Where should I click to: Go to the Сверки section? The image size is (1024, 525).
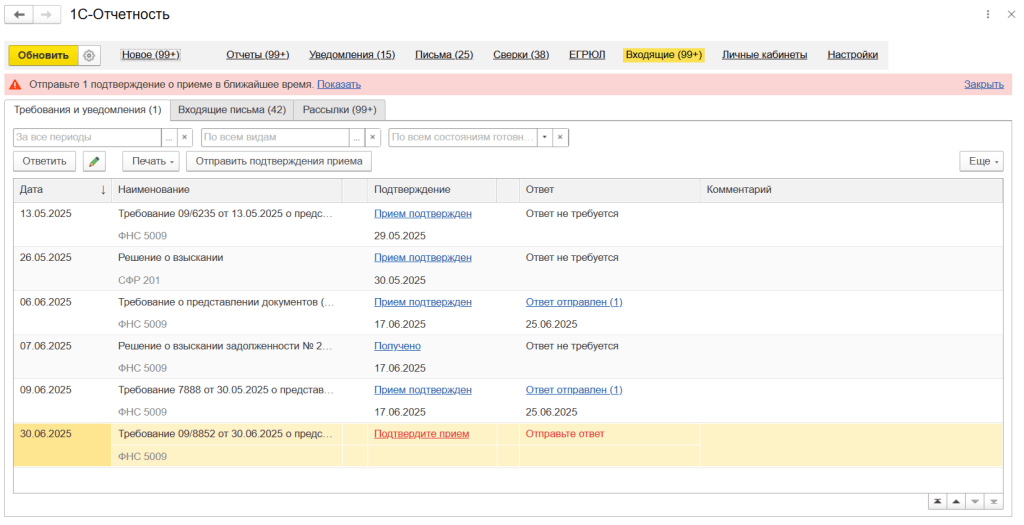tap(521, 55)
